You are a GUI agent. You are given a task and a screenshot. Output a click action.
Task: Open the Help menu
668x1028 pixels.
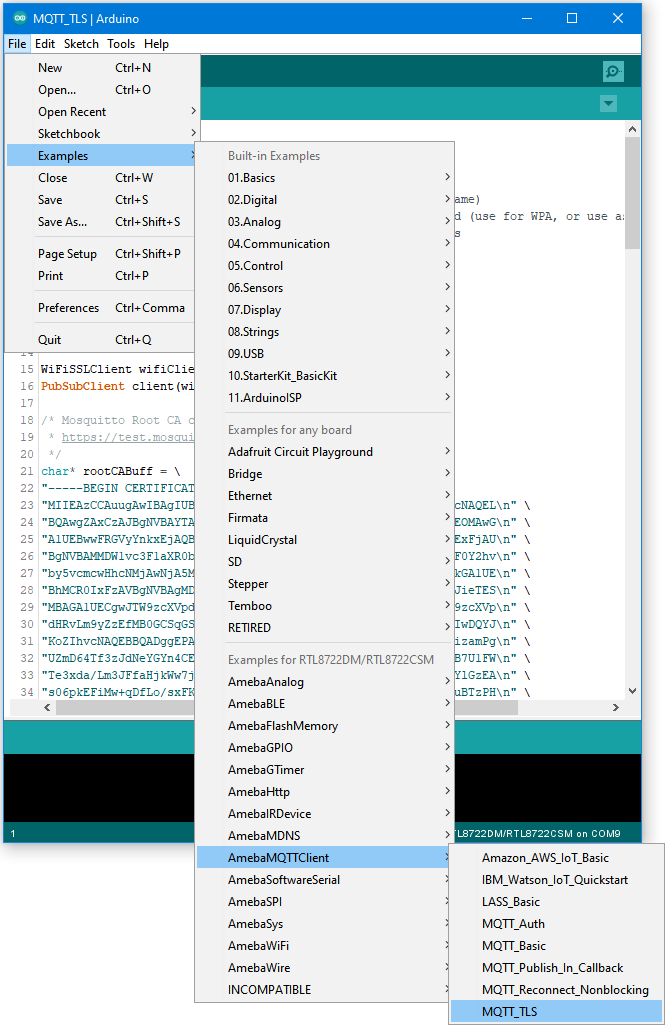click(156, 44)
